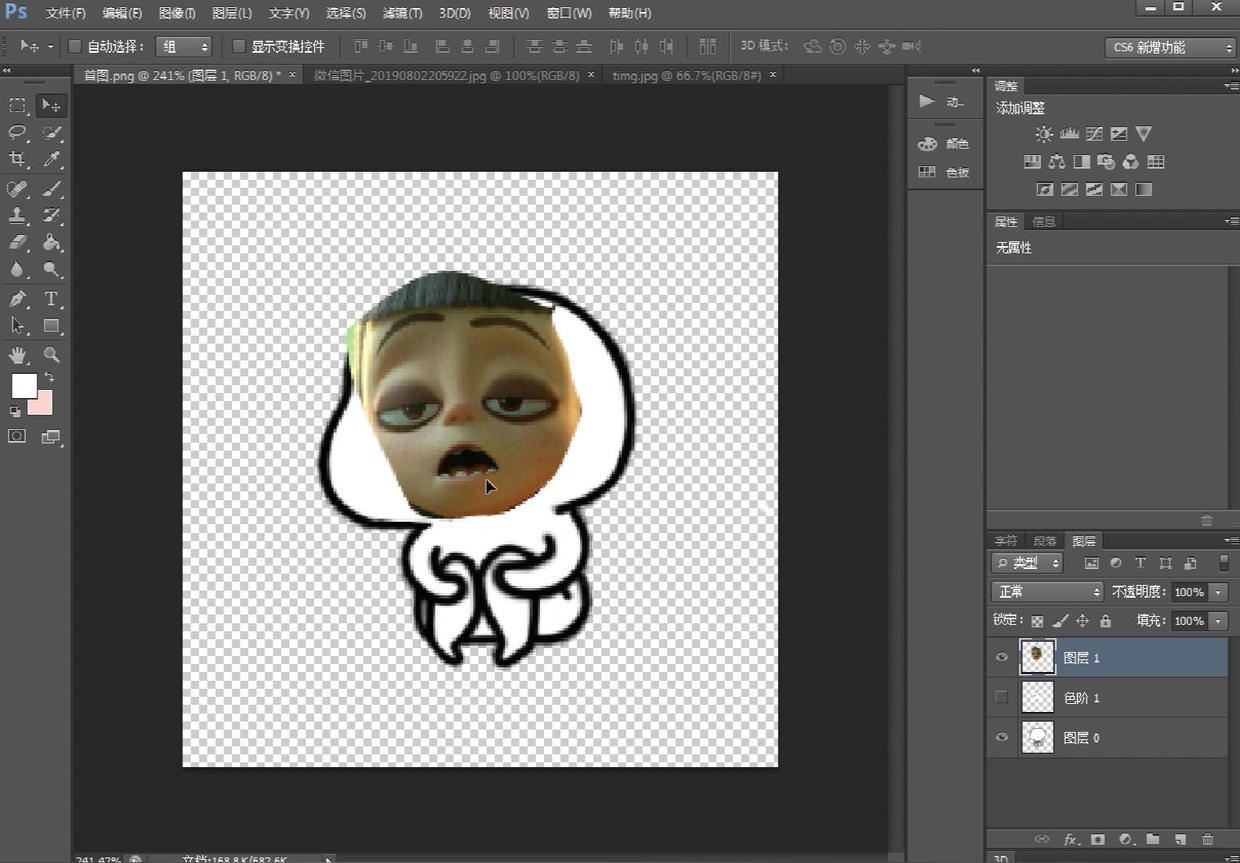Viewport: 1240px width, 863px height.
Task: Select the Clone Stamp tool
Action: coord(18,216)
